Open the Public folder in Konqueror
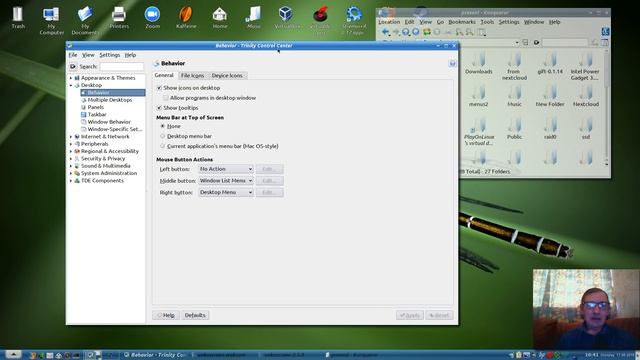Screen dimensions: 640x360 click(x=514, y=129)
